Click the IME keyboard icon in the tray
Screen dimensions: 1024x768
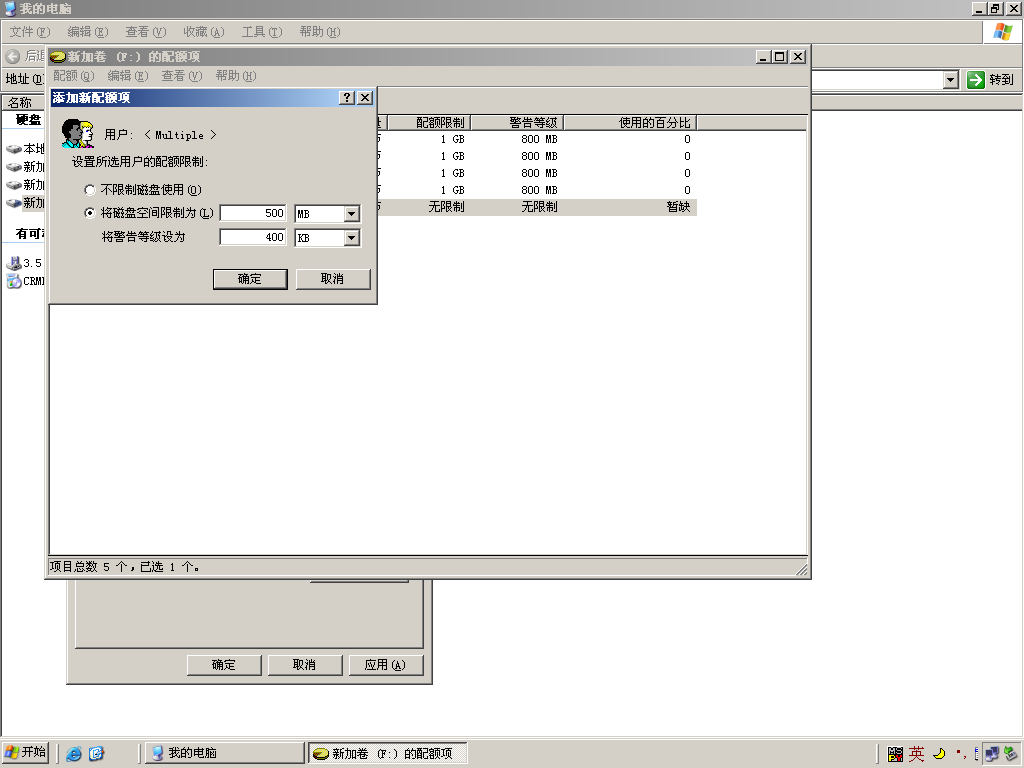click(895, 754)
